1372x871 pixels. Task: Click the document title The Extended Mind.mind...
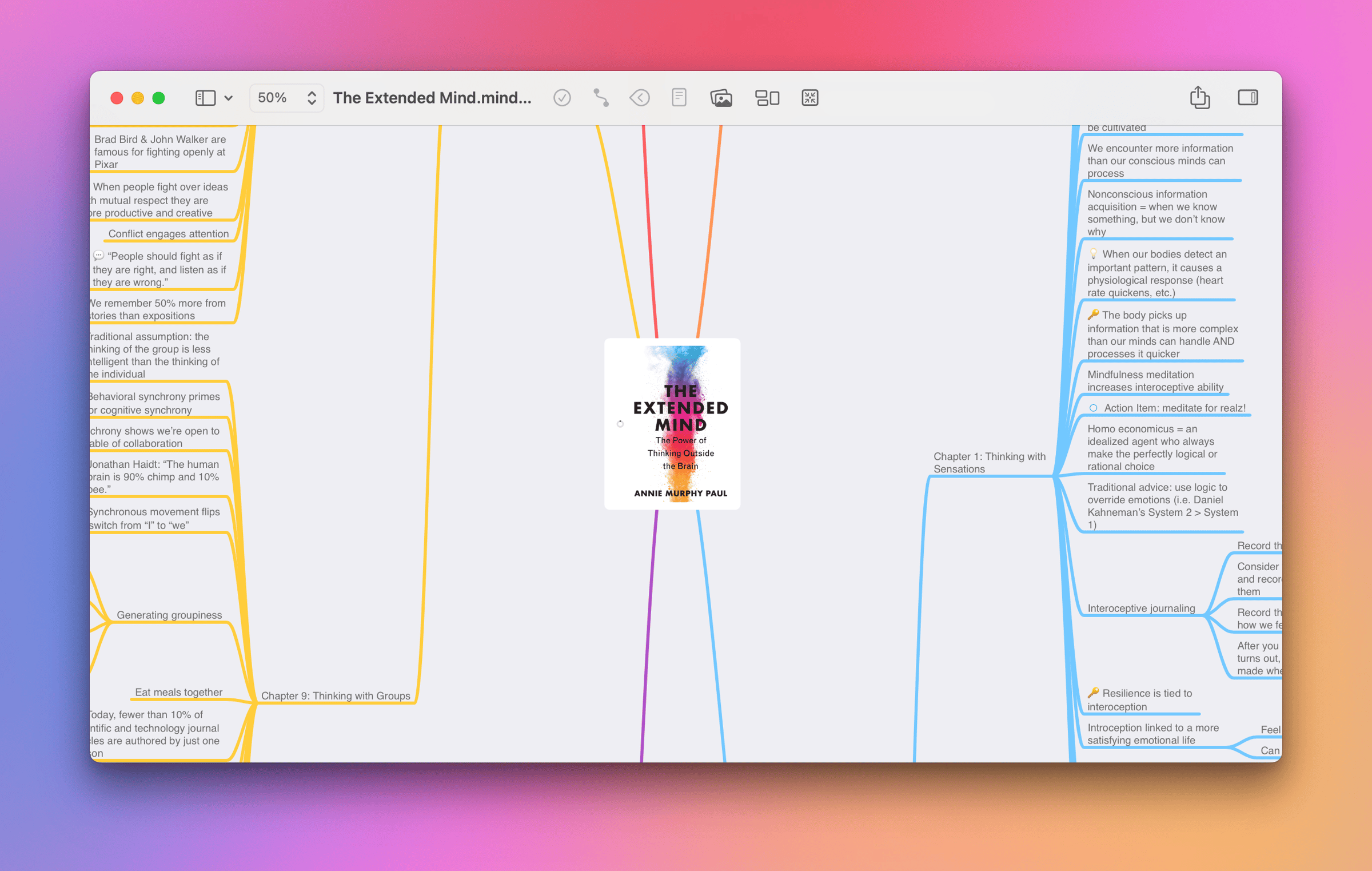pyautogui.click(x=432, y=98)
